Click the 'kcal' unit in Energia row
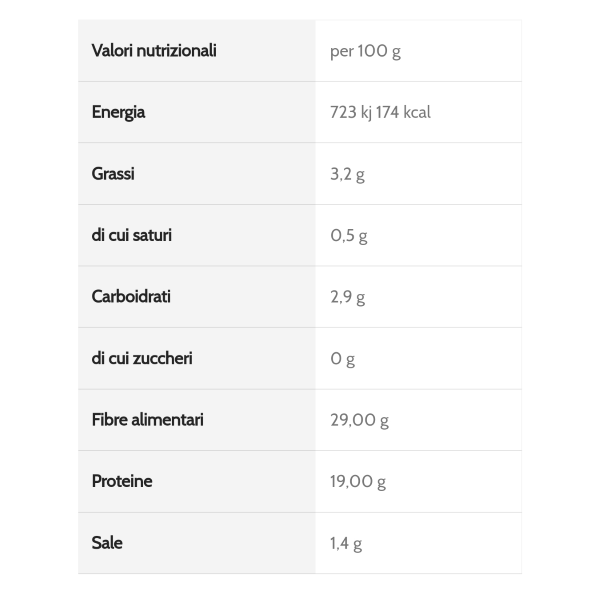The height and width of the screenshot is (600, 600). click(417, 112)
